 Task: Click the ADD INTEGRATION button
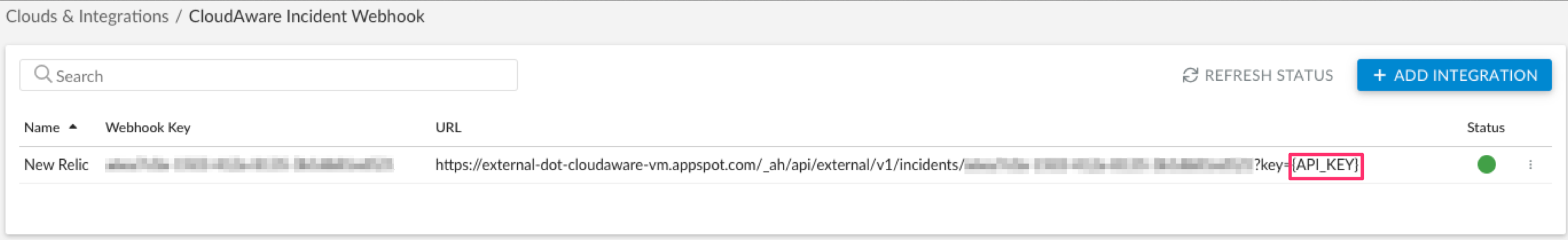(1454, 75)
